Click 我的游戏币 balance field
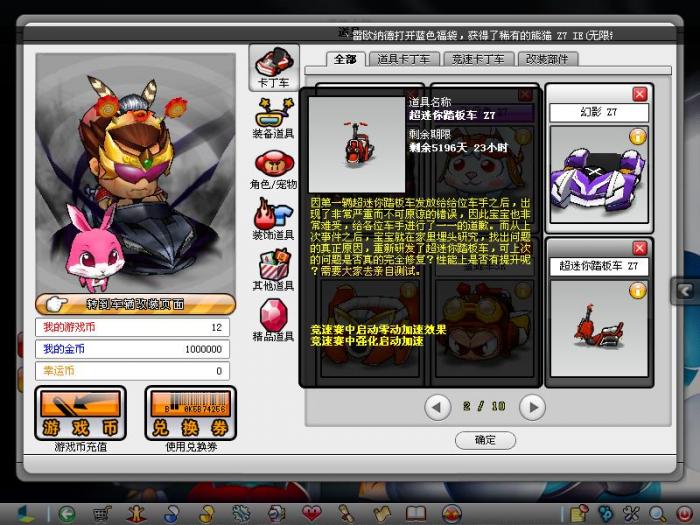700x525 pixels. tap(133, 327)
